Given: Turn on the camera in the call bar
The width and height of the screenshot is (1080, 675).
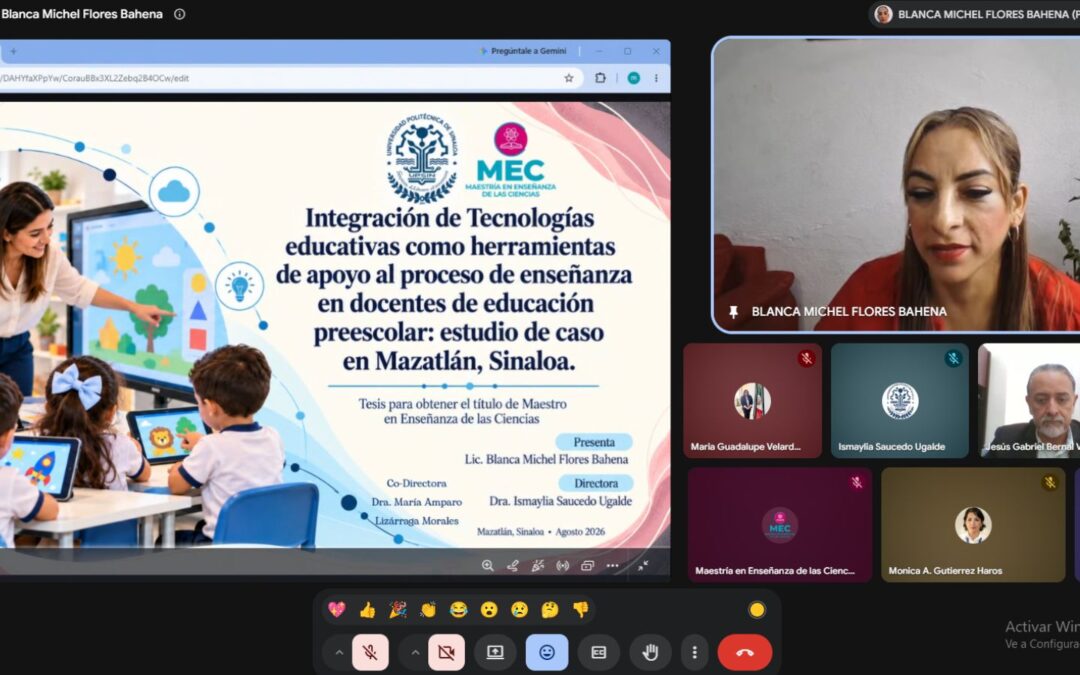Looking at the screenshot, I should click(446, 652).
